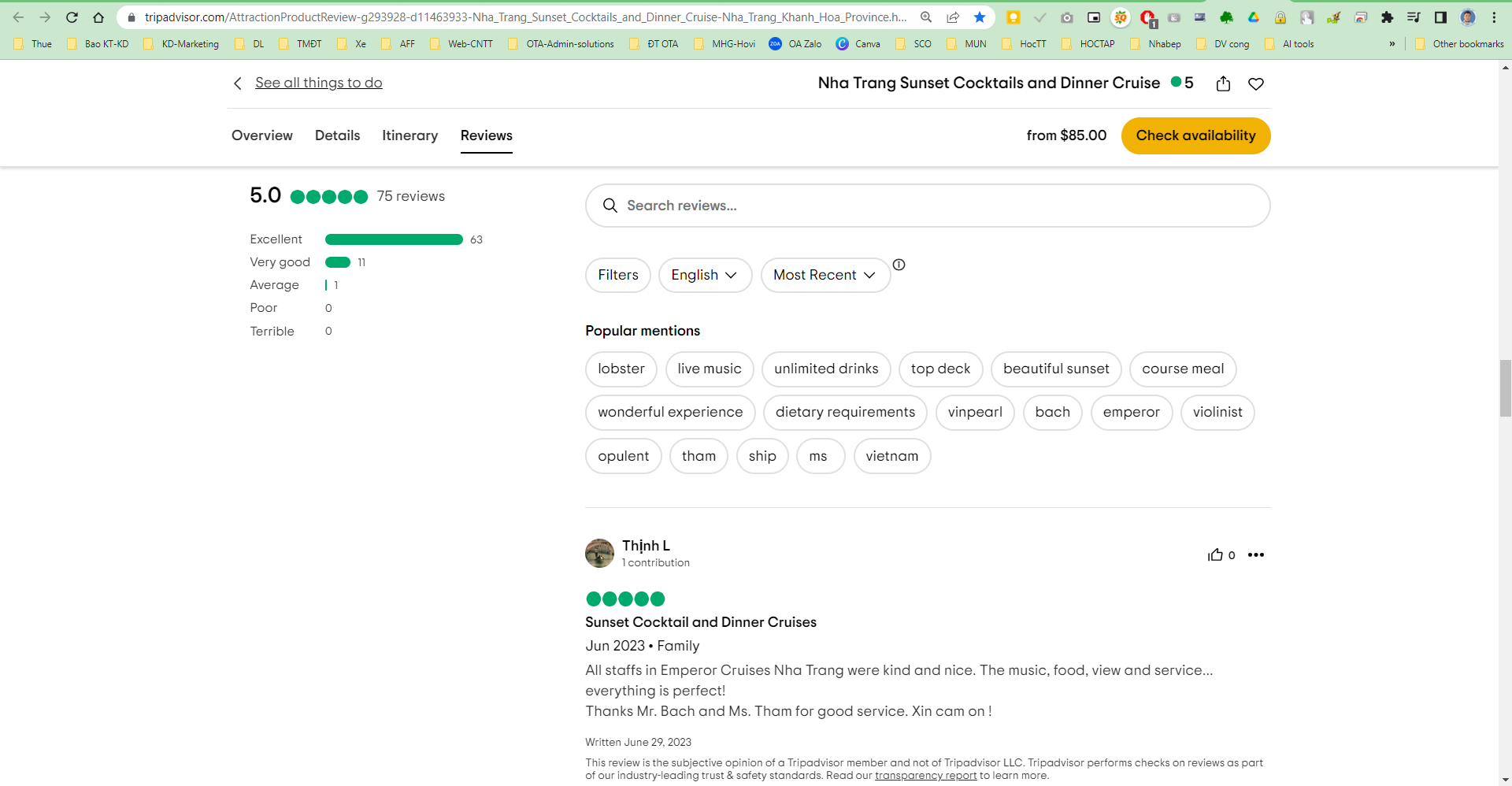Open the transparency report link
The width and height of the screenshot is (1512, 786).
point(925,775)
